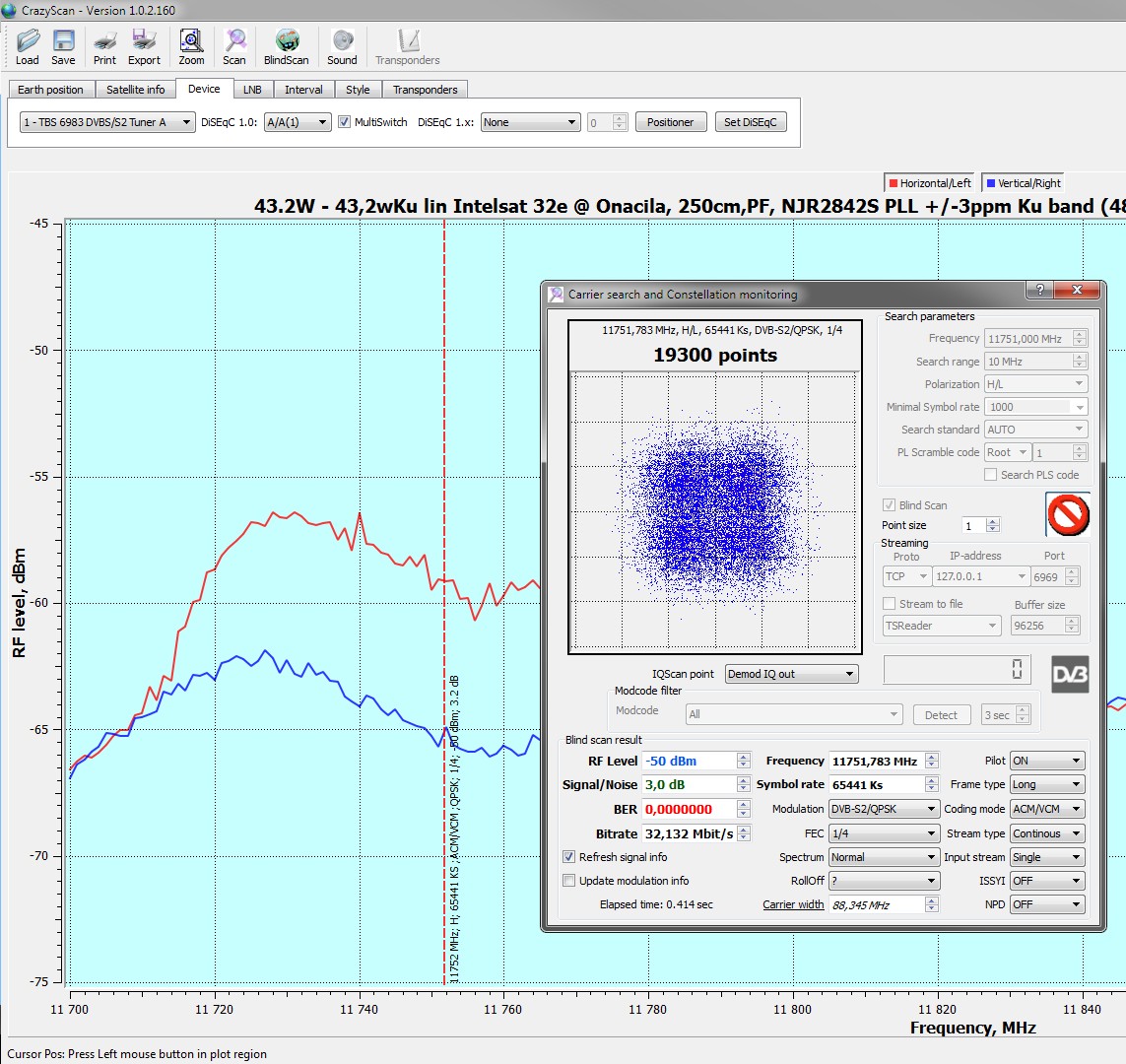The height and width of the screenshot is (1064, 1126).
Task: Start Scan from the toolbar
Action: (234, 47)
